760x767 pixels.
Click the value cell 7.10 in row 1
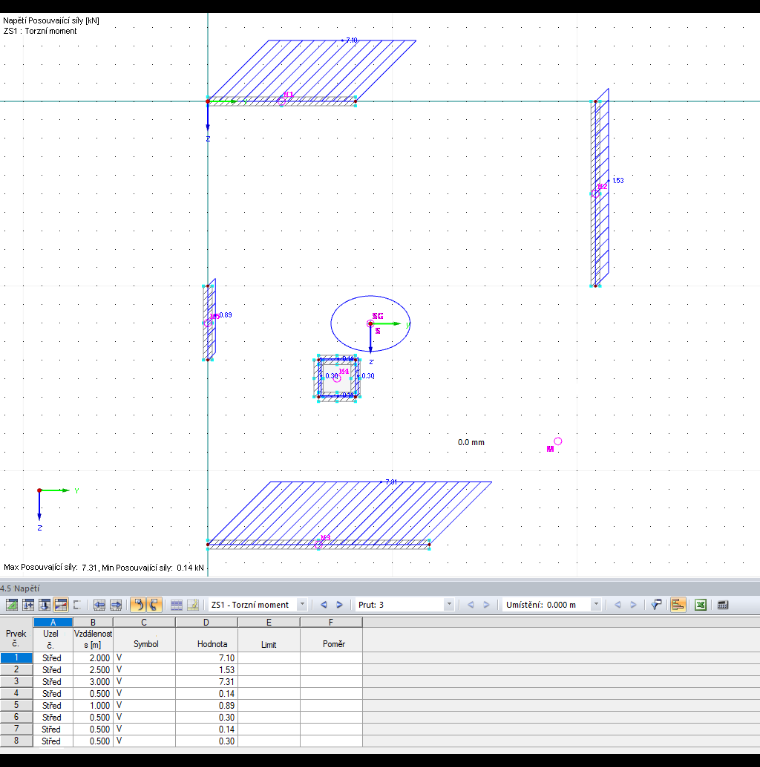[206, 658]
